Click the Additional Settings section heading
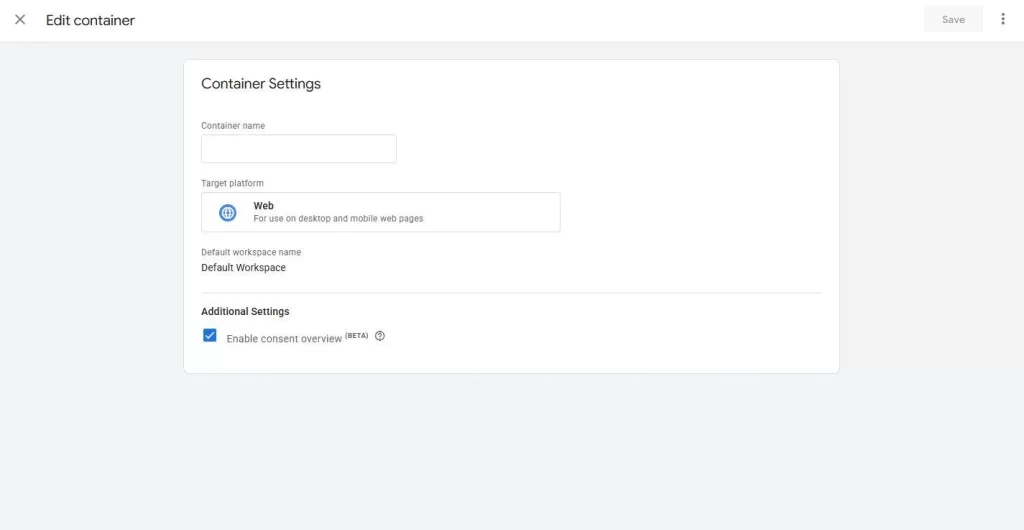Viewport: 1024px width, 530px height. pyautogui.click(x=245, y=312)
